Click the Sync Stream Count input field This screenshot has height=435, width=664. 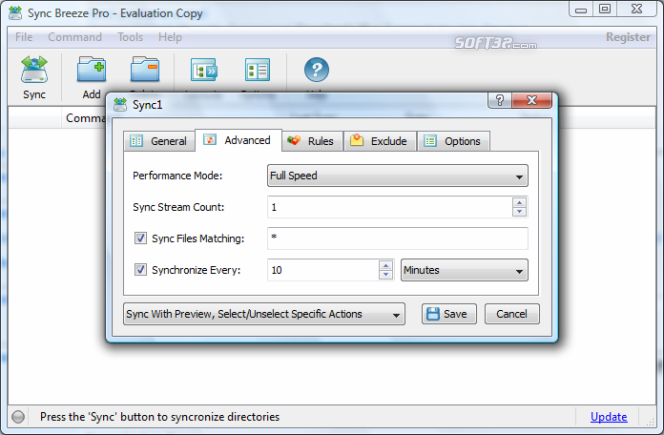click(390, 207)
